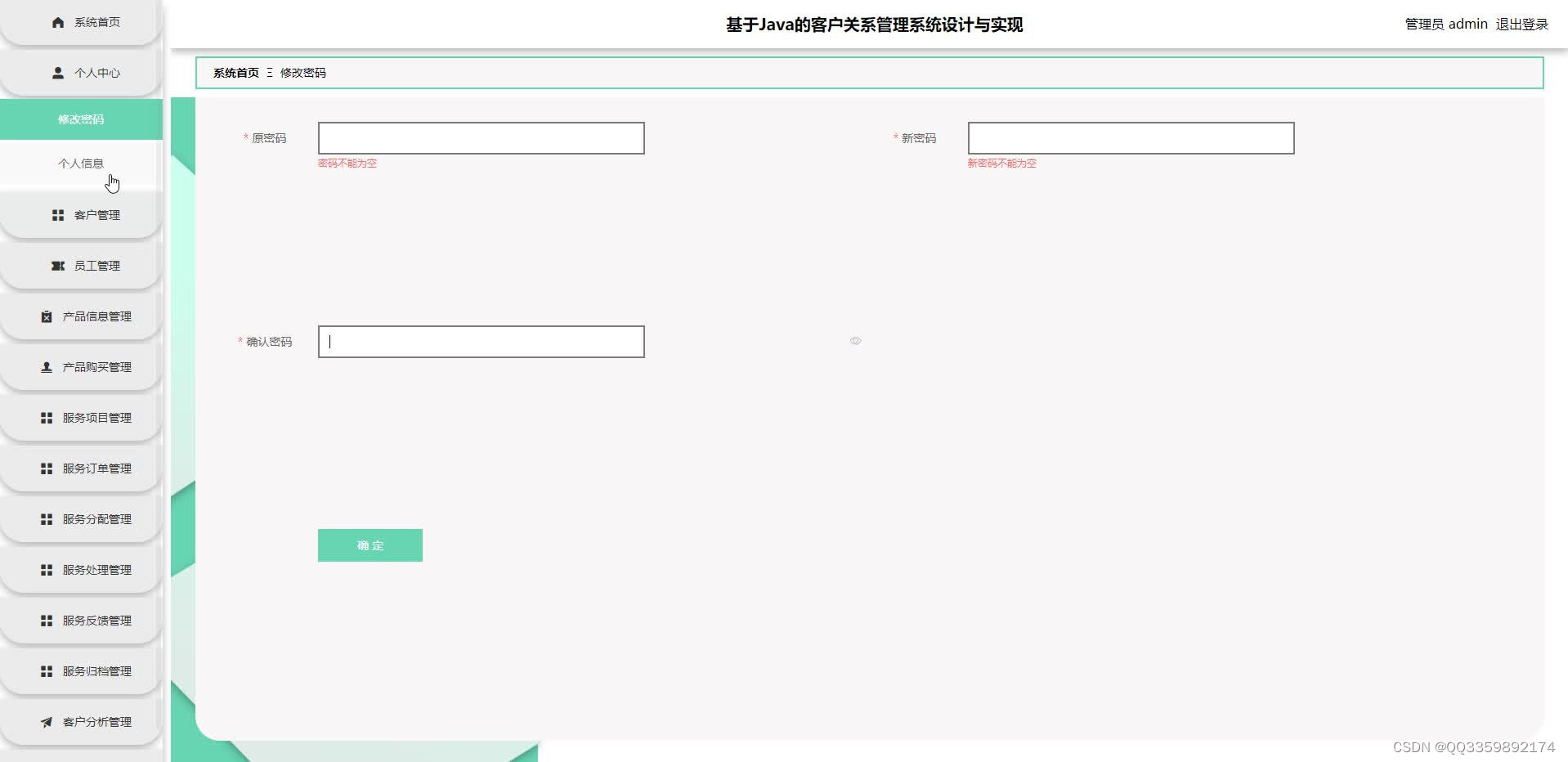Click the grid icon beside 客户管理

coord(58,215)
